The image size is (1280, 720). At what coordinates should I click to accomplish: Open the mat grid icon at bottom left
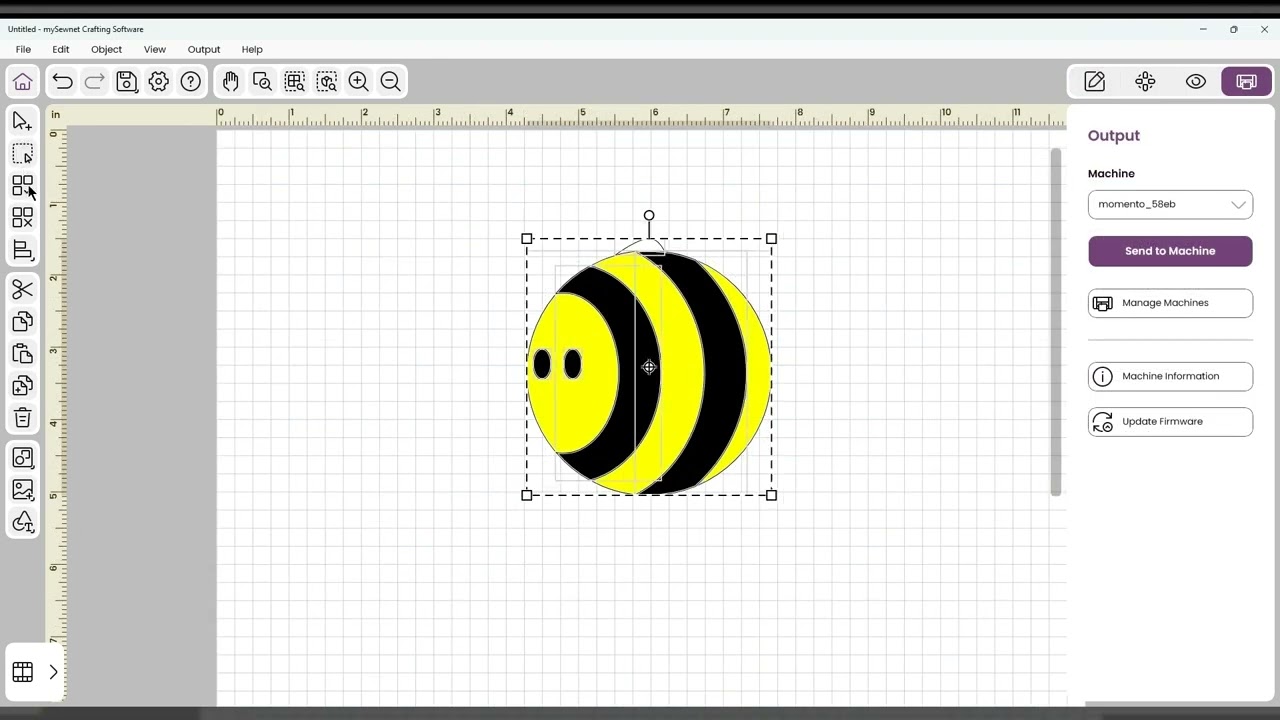pyautogui.click(x=22, y=672)
